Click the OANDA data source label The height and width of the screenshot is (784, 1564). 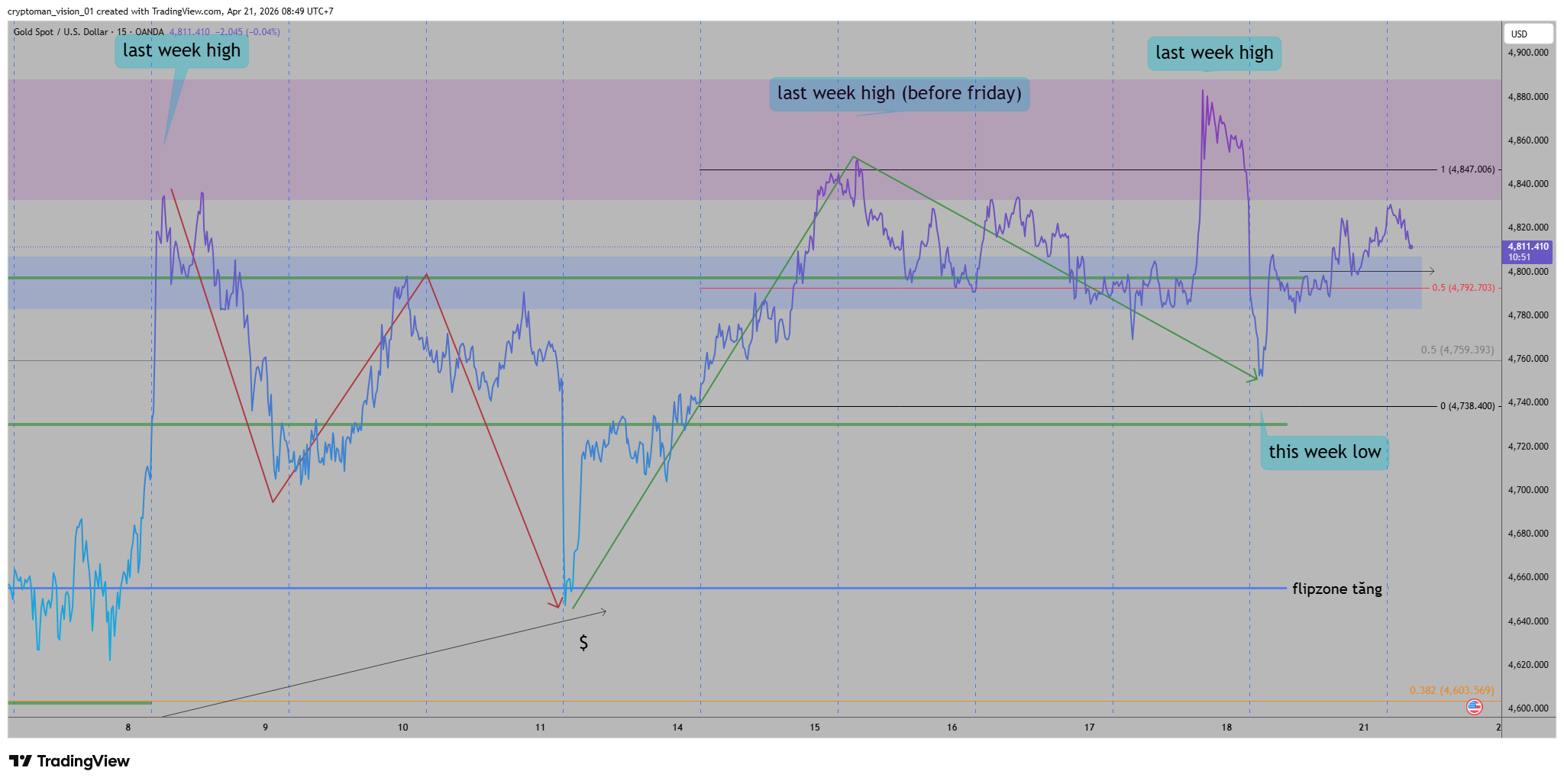click(x=150, y=32)
